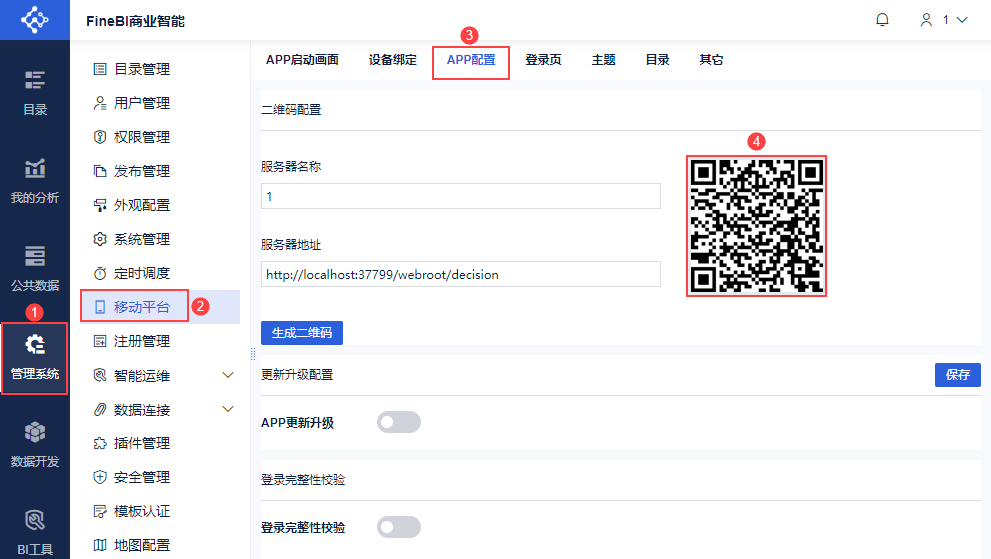Open 权限管理 menu entry text
Image resolution: width=991 pixels, height=559 pixels.
pos(142,137)
